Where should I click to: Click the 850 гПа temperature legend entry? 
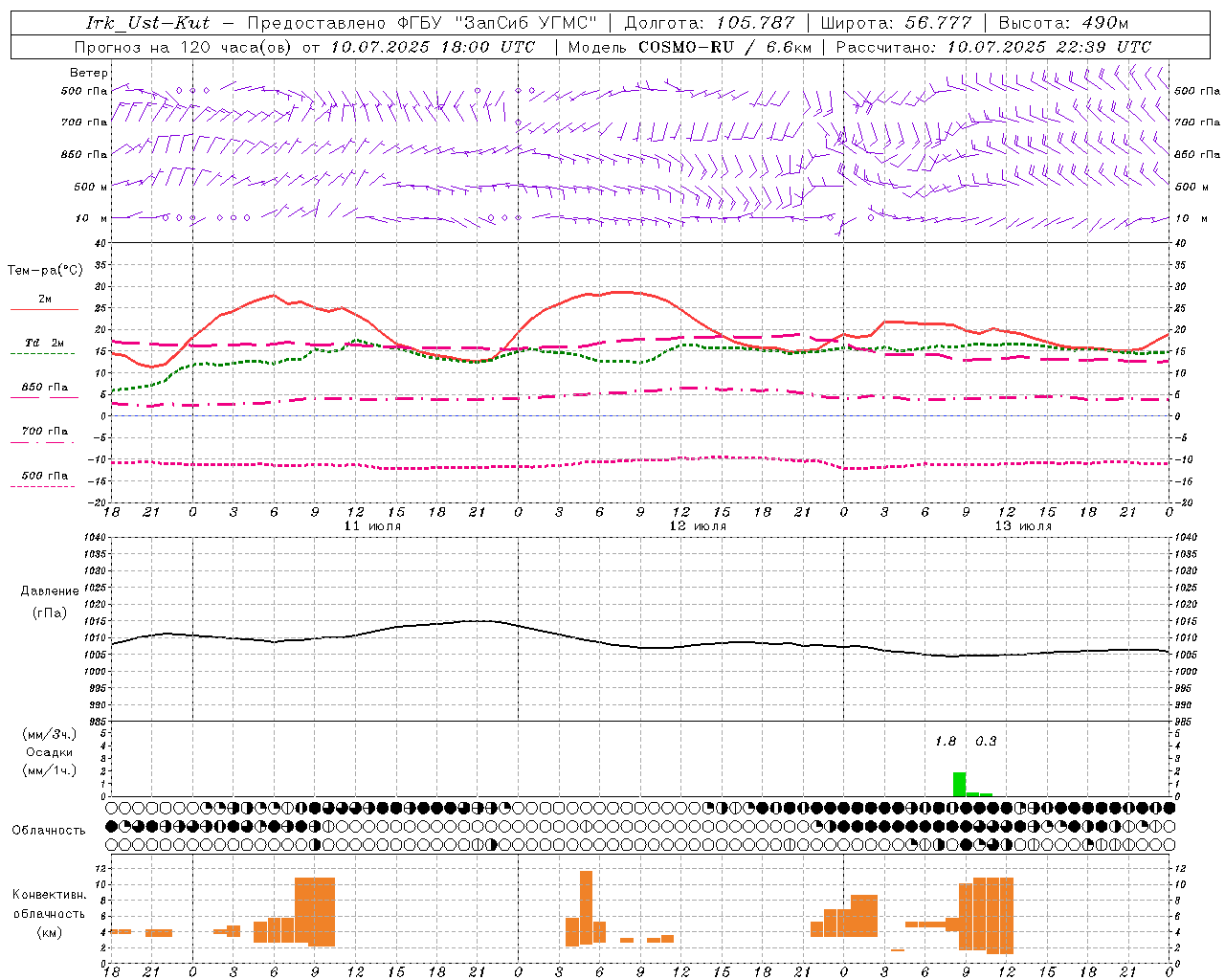(x=44, y=388)
